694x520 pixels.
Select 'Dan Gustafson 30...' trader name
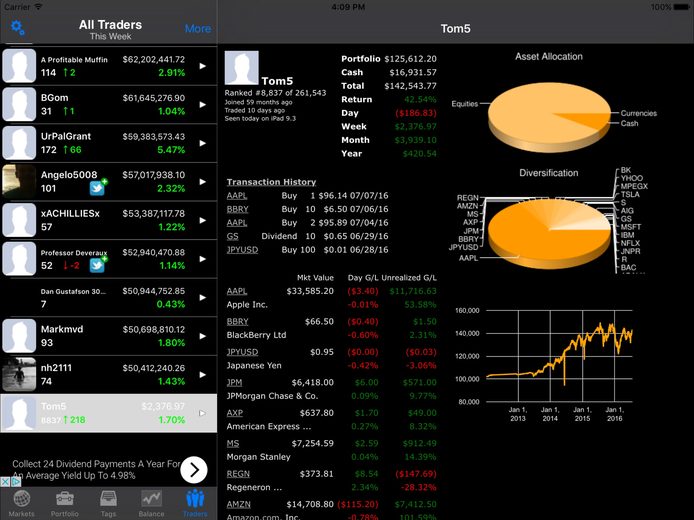coord(73,292)
